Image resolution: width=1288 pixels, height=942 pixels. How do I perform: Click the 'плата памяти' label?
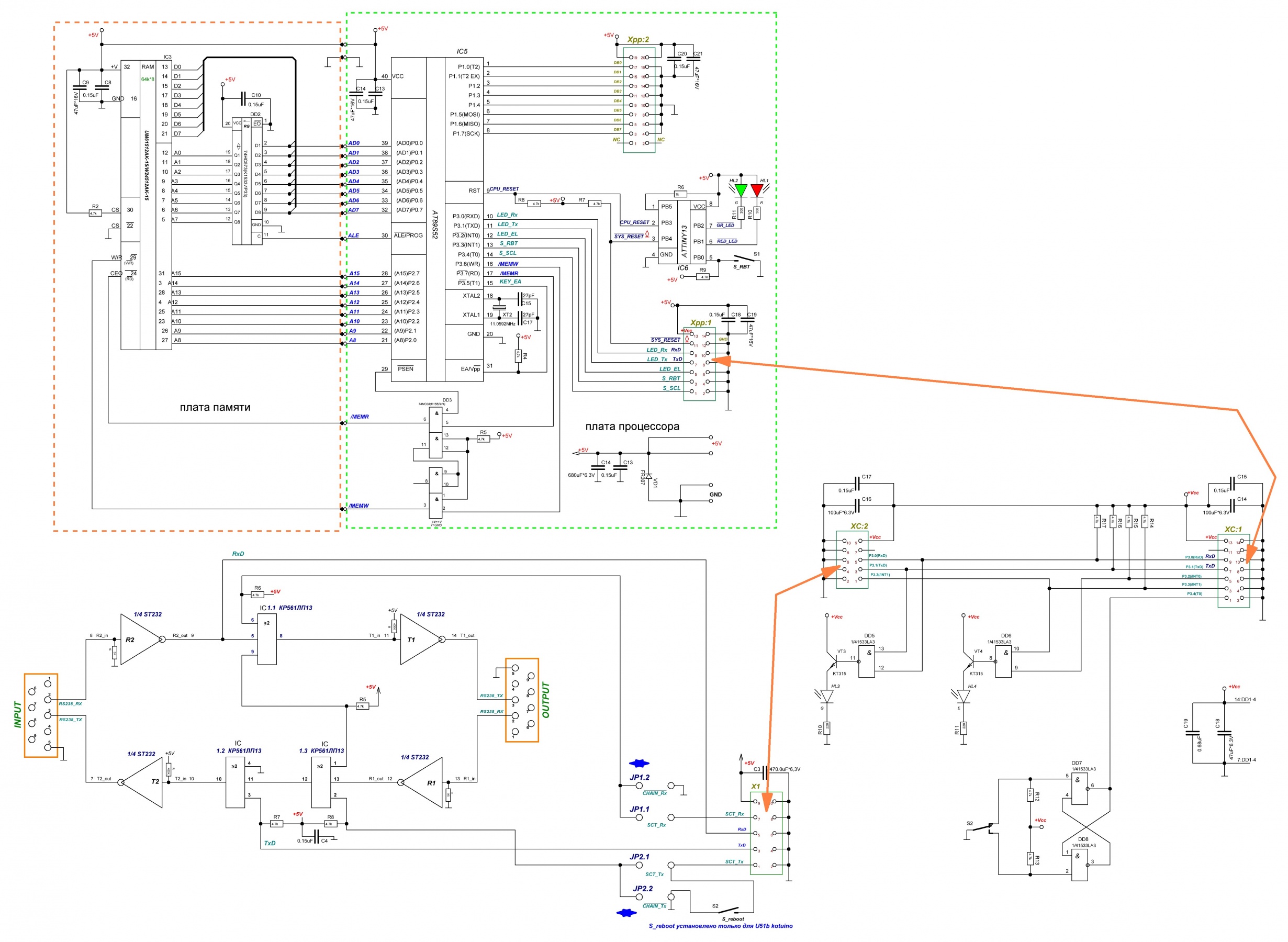pyautogui.click(x=215, y=407)
